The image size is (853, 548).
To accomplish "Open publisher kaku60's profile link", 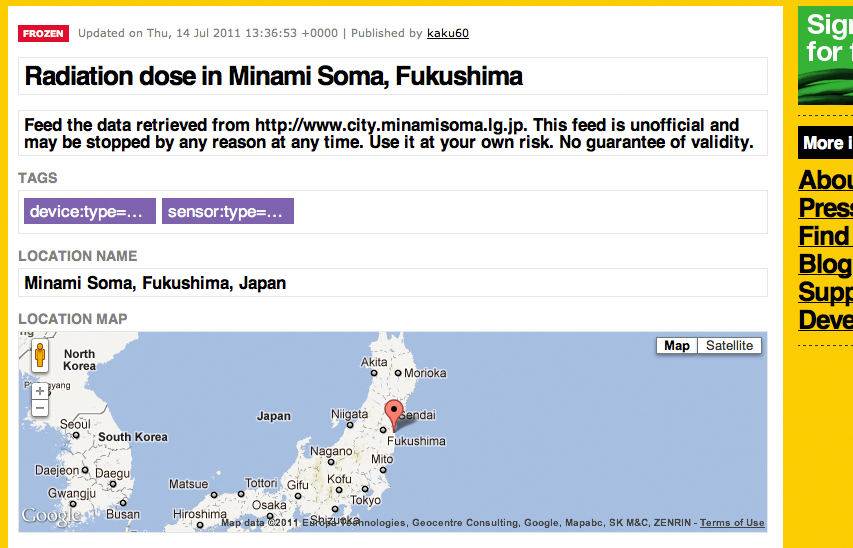I will point(448,33).
